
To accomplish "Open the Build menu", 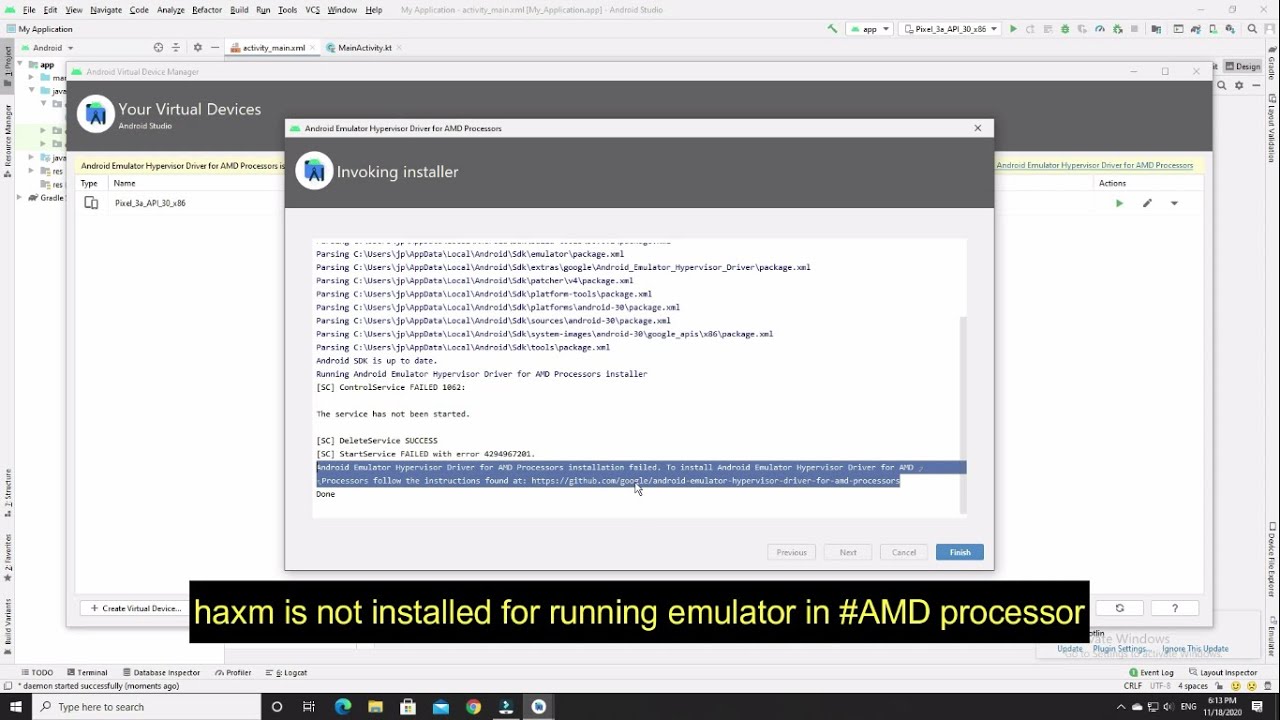I will click(239, 10).
